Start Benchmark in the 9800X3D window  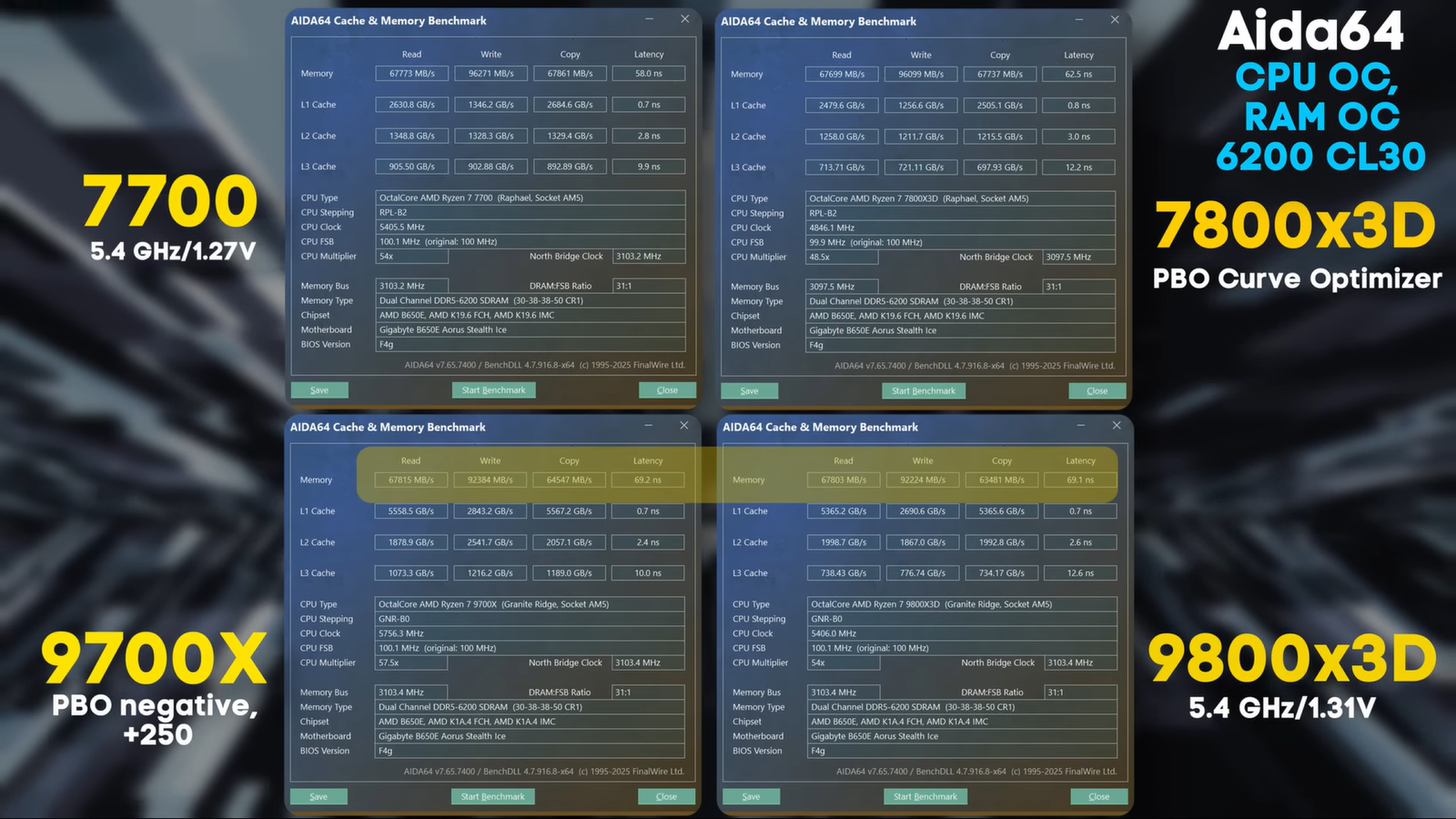click(925, 796)
